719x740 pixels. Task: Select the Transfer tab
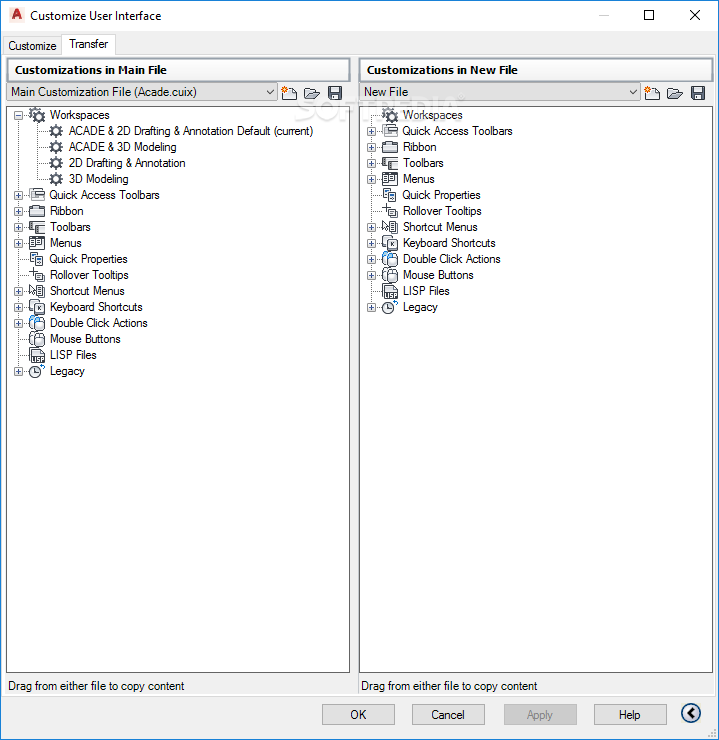[89, 44]
